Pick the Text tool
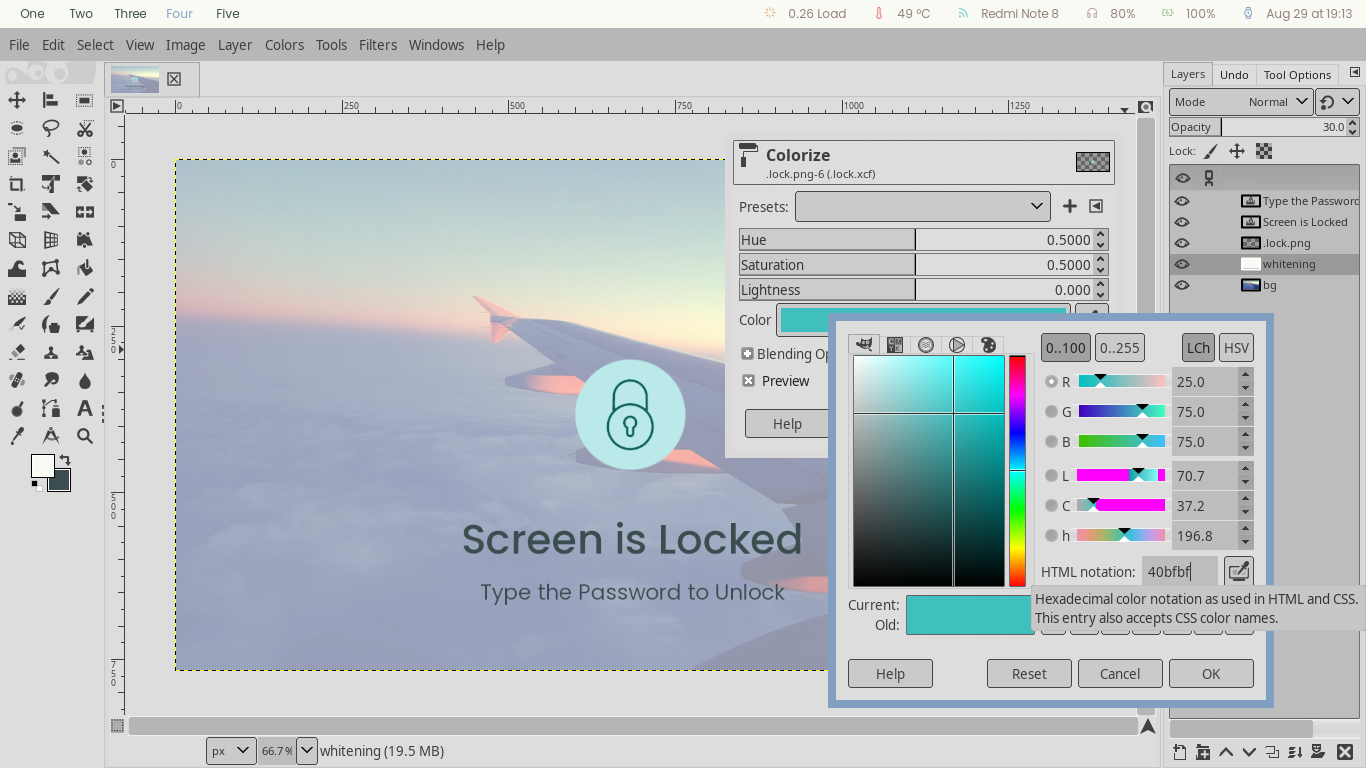 pyautogui.click(x=85, y=408)
